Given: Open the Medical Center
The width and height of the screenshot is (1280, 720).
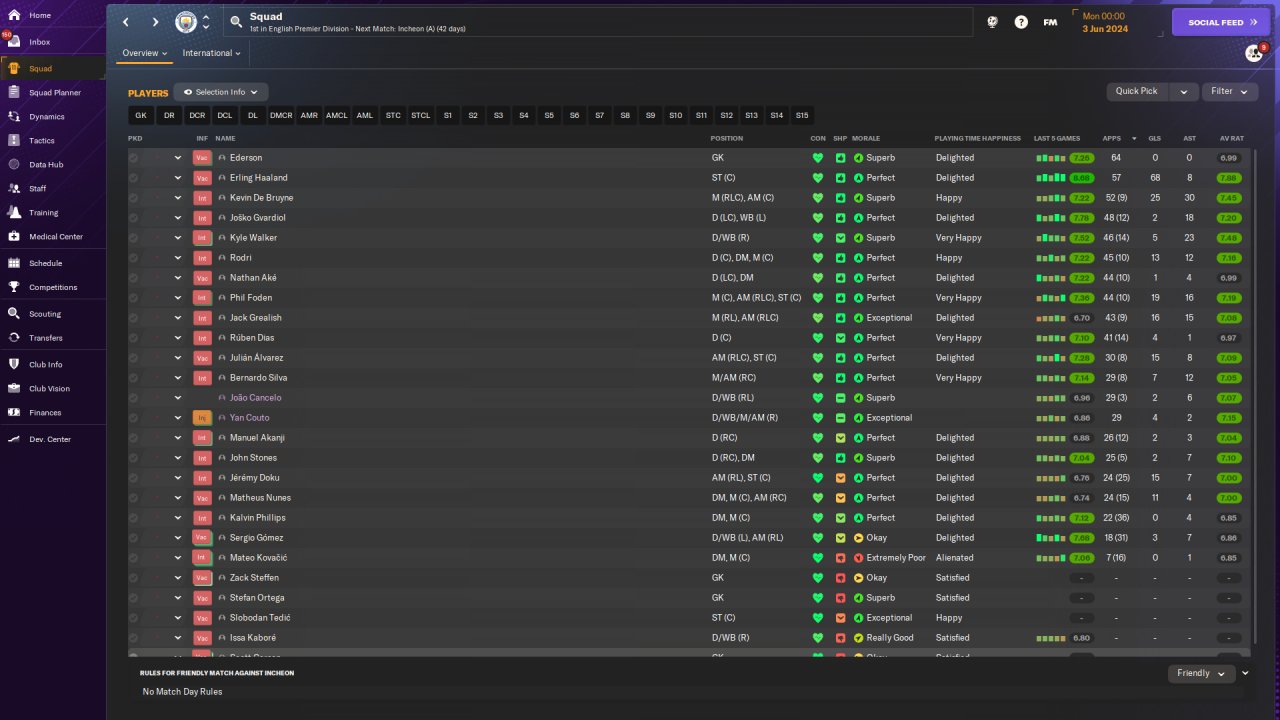Looking at the screenshot, I should 56,236.
